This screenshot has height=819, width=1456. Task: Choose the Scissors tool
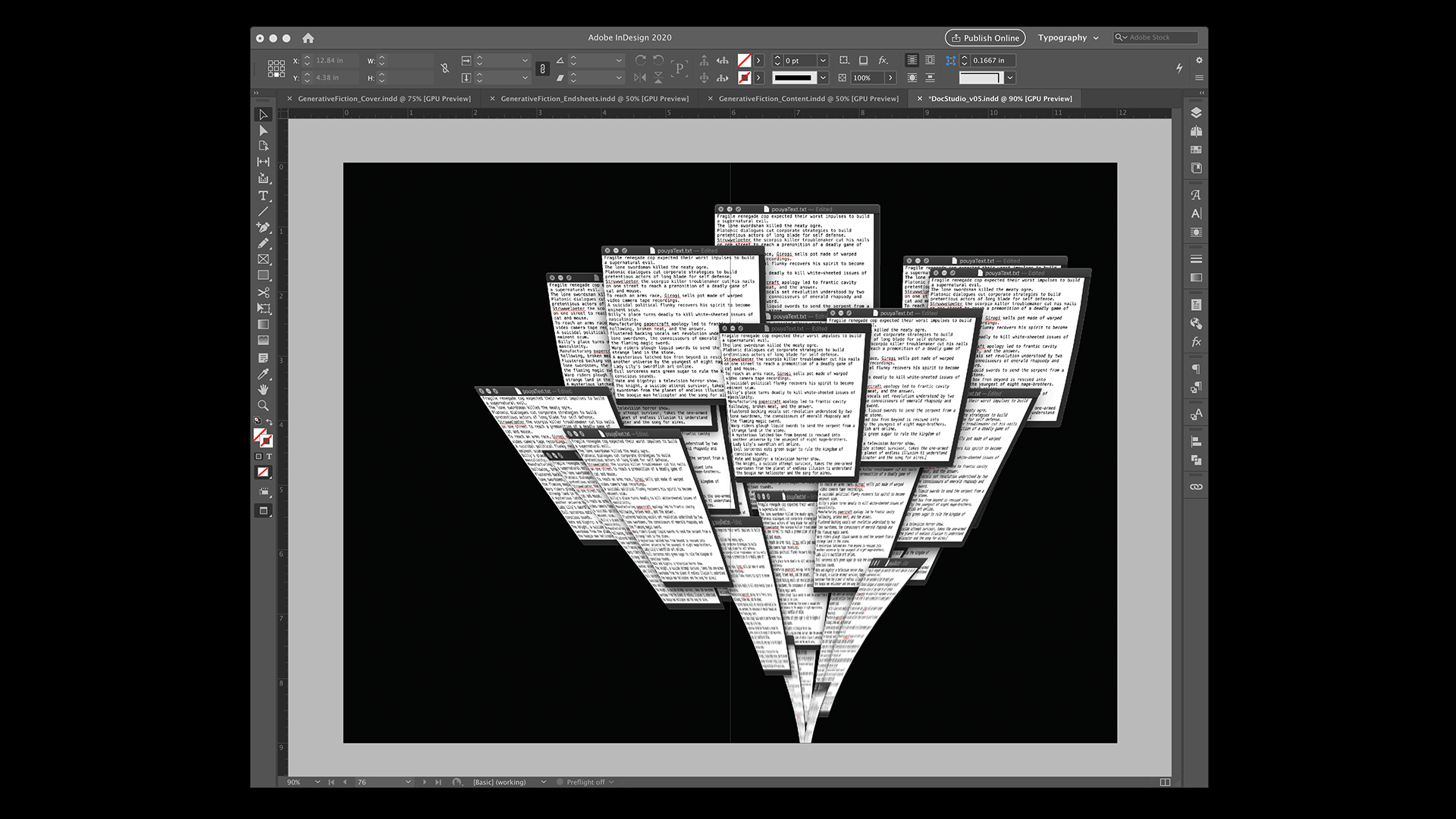pyautogui.click(x=263, y=292)
